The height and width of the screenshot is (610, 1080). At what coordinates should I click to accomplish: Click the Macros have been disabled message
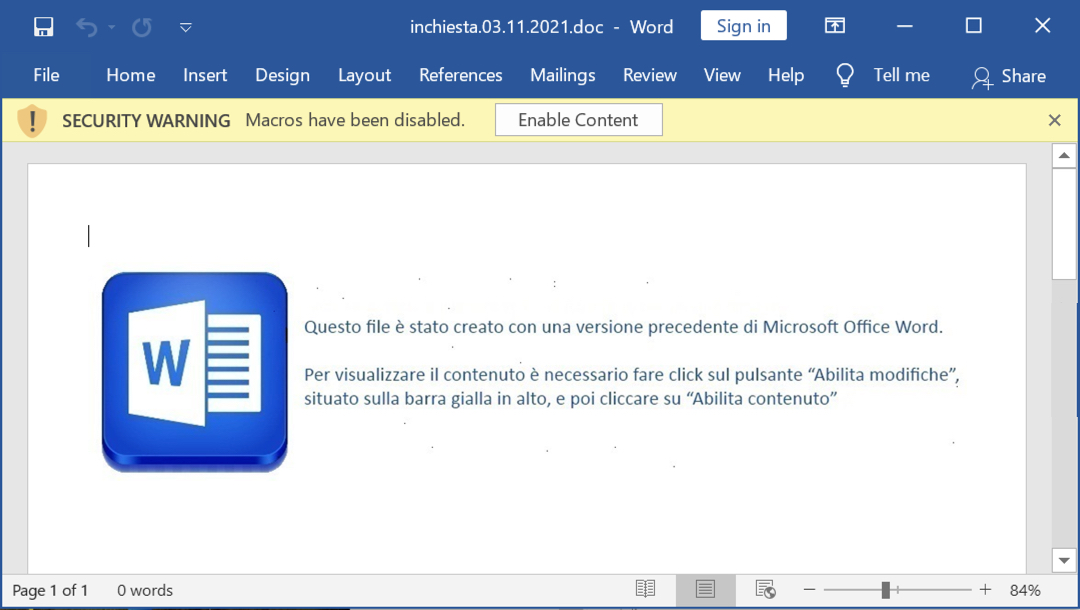(x=355, y=120)
